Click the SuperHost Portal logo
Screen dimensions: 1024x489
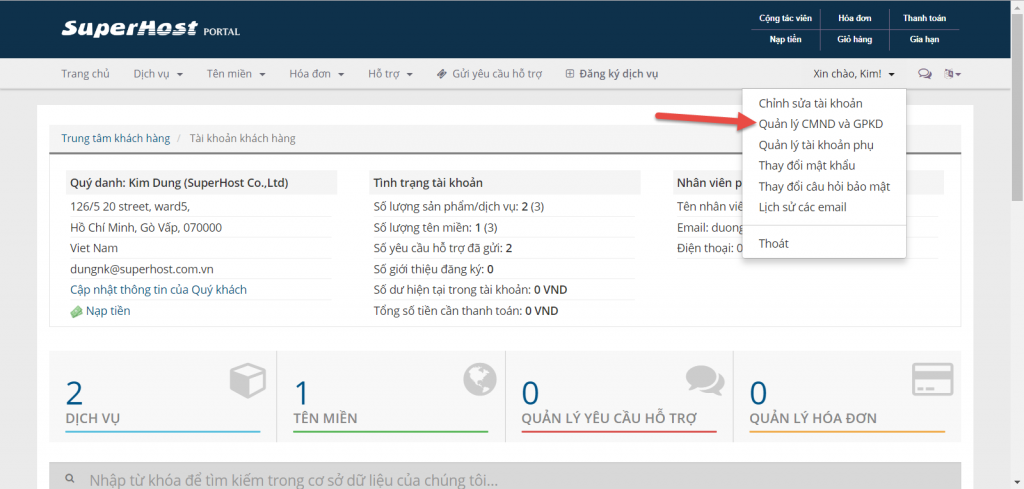pos(150,29)
